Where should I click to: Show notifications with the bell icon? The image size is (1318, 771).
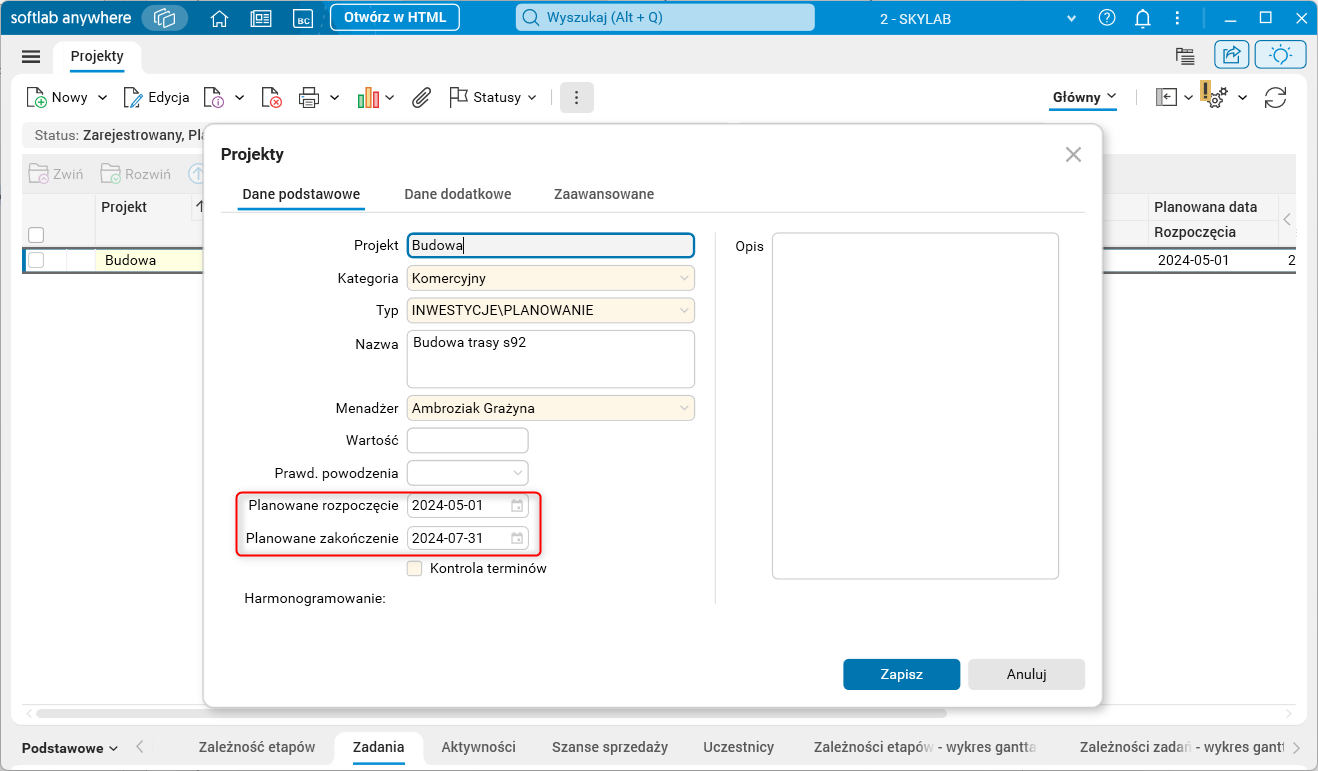coord(1142,18)
